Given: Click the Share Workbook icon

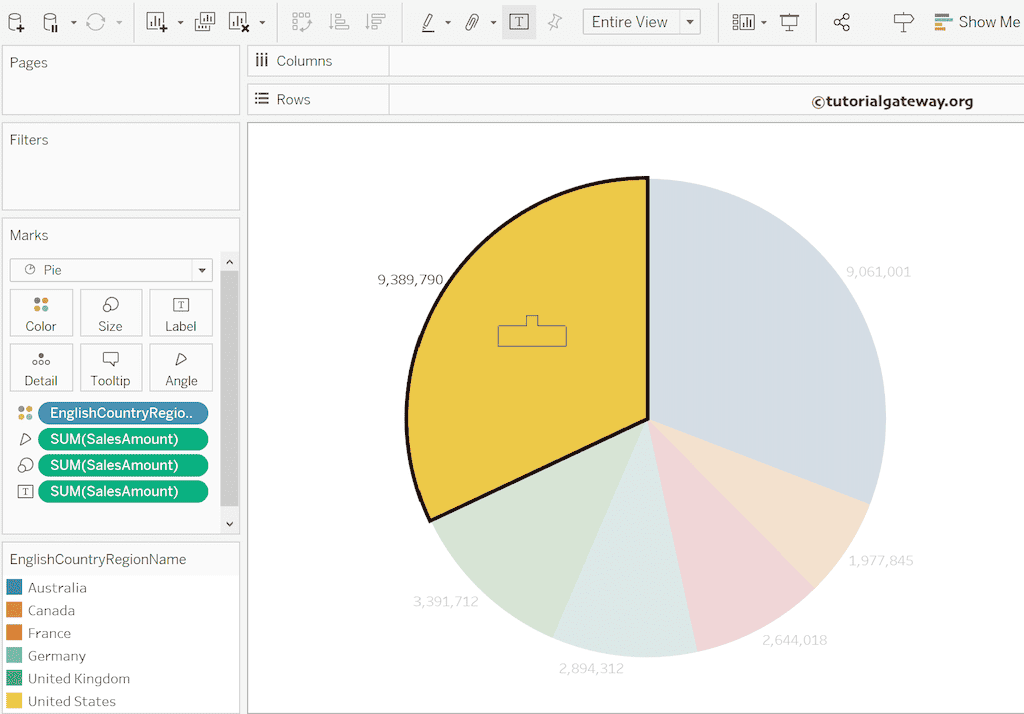Looking at the screenshot, I should point(843,21).
